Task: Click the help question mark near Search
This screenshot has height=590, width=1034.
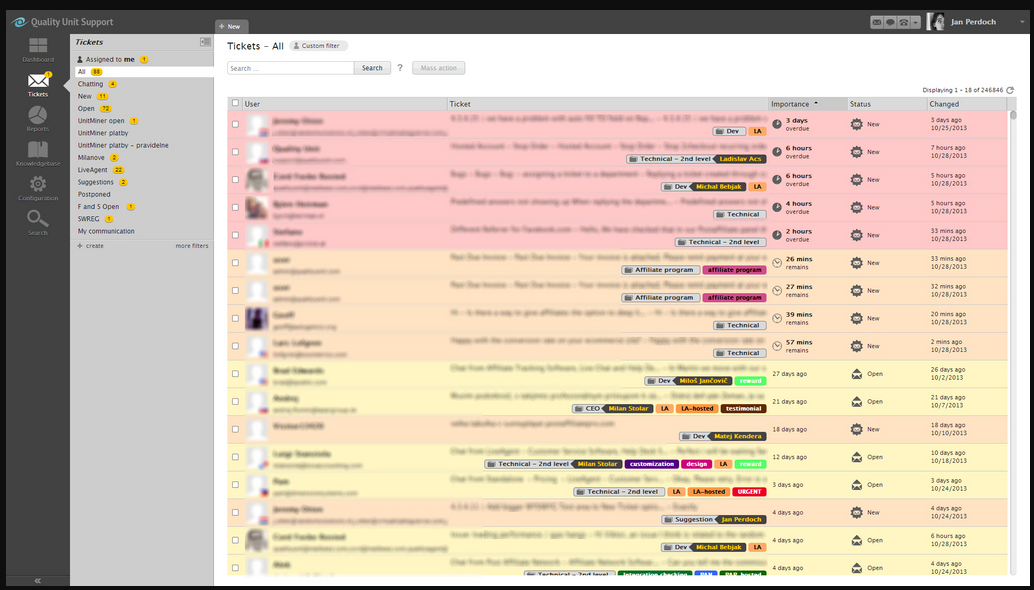Action: click(400, 68)
